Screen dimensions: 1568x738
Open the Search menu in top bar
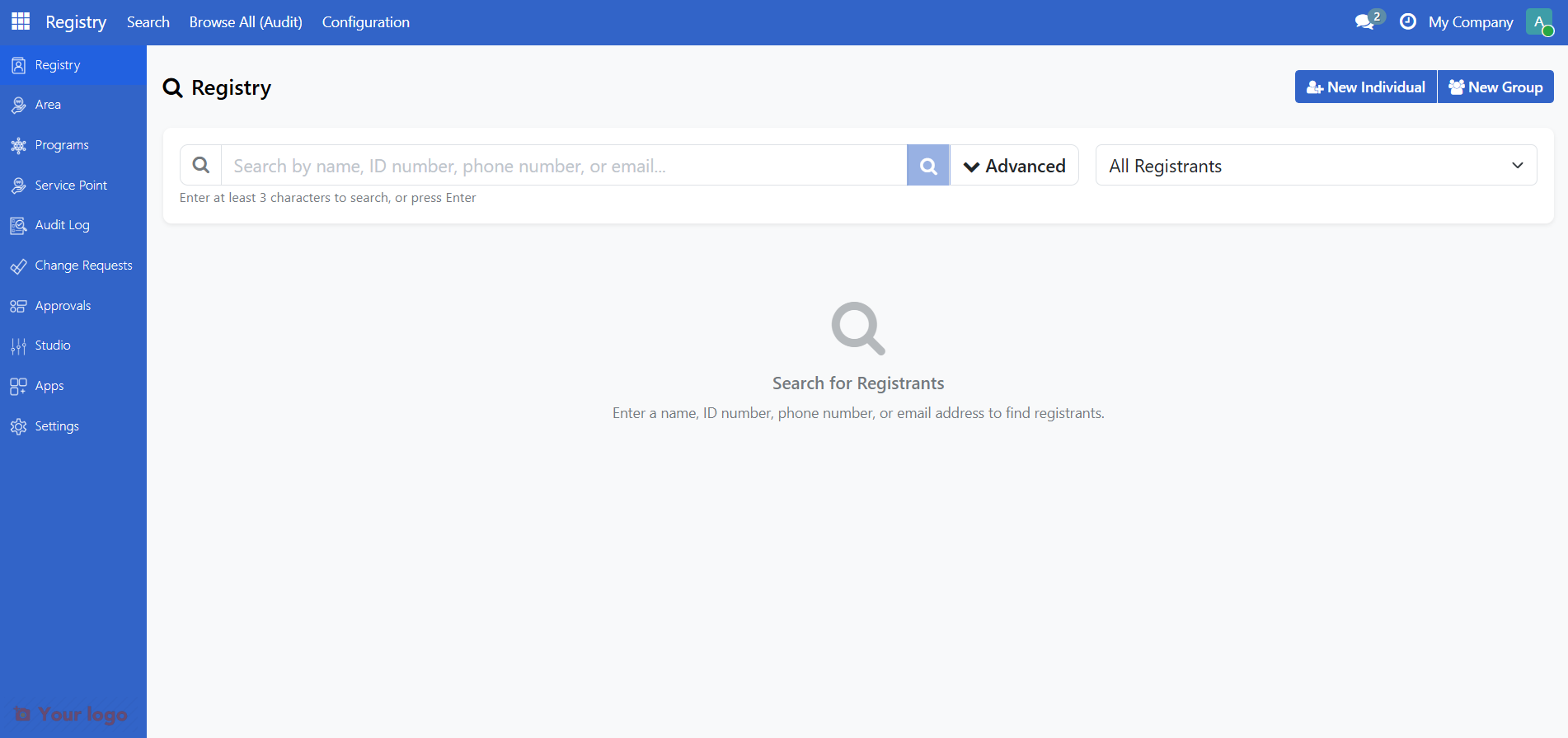[148, 22]
